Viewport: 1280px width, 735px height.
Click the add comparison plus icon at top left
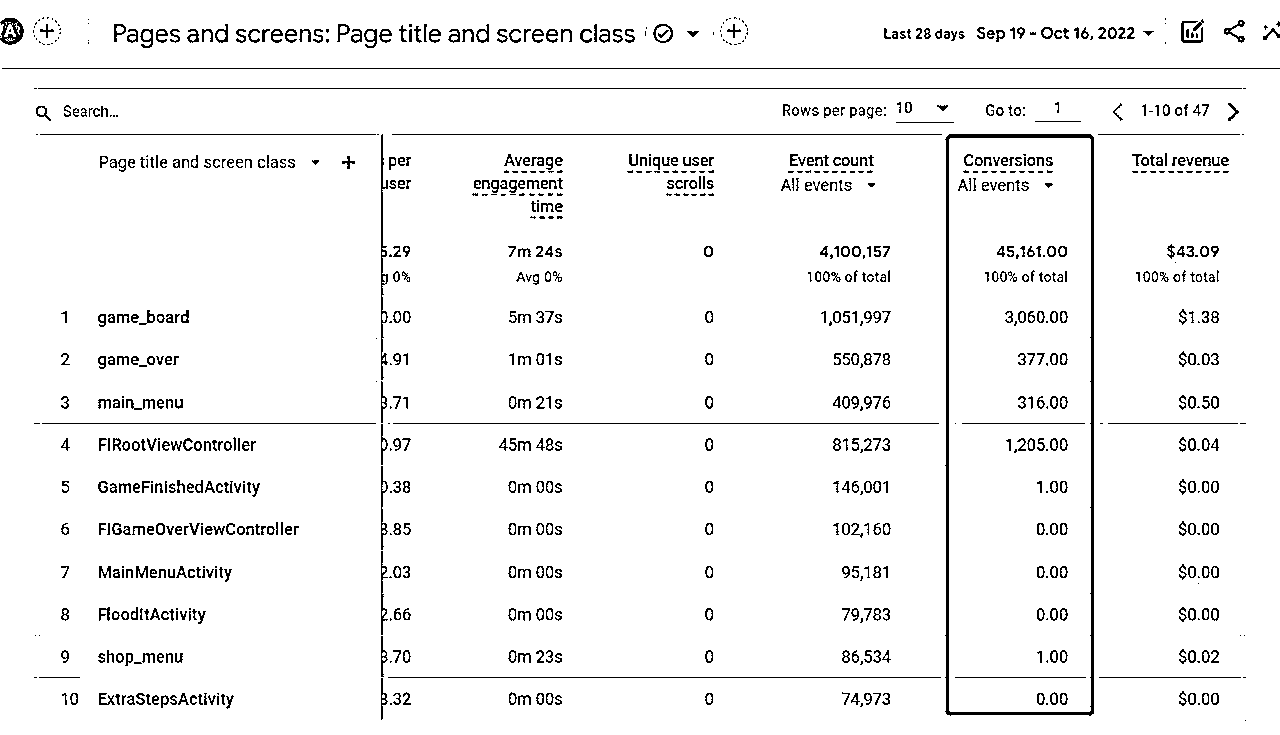point(47,31)
